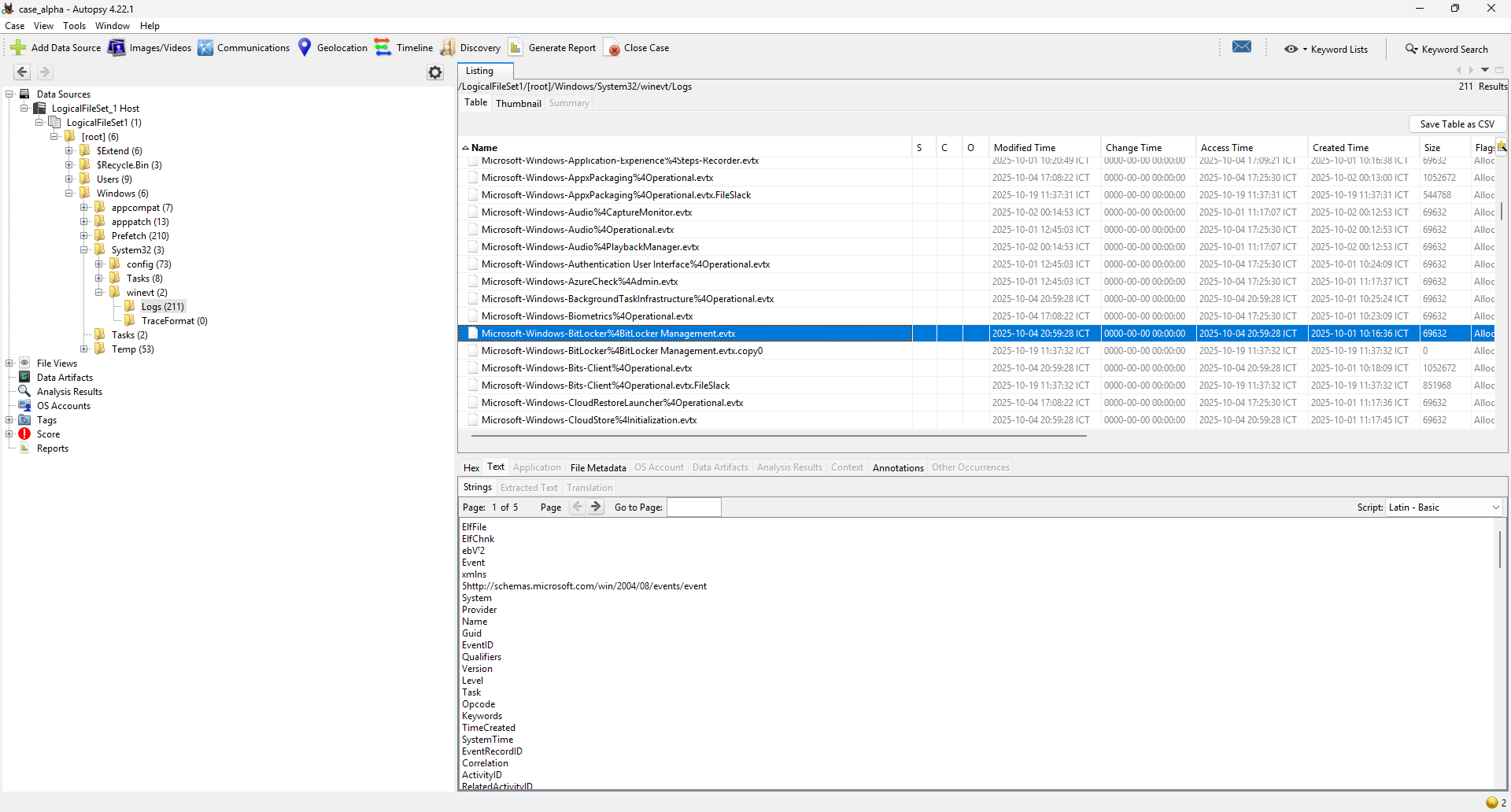The height and width of the screenshot is (812, 1511).
Task: Switch to the Thumbnail view tab
Action: click(519, 103)
